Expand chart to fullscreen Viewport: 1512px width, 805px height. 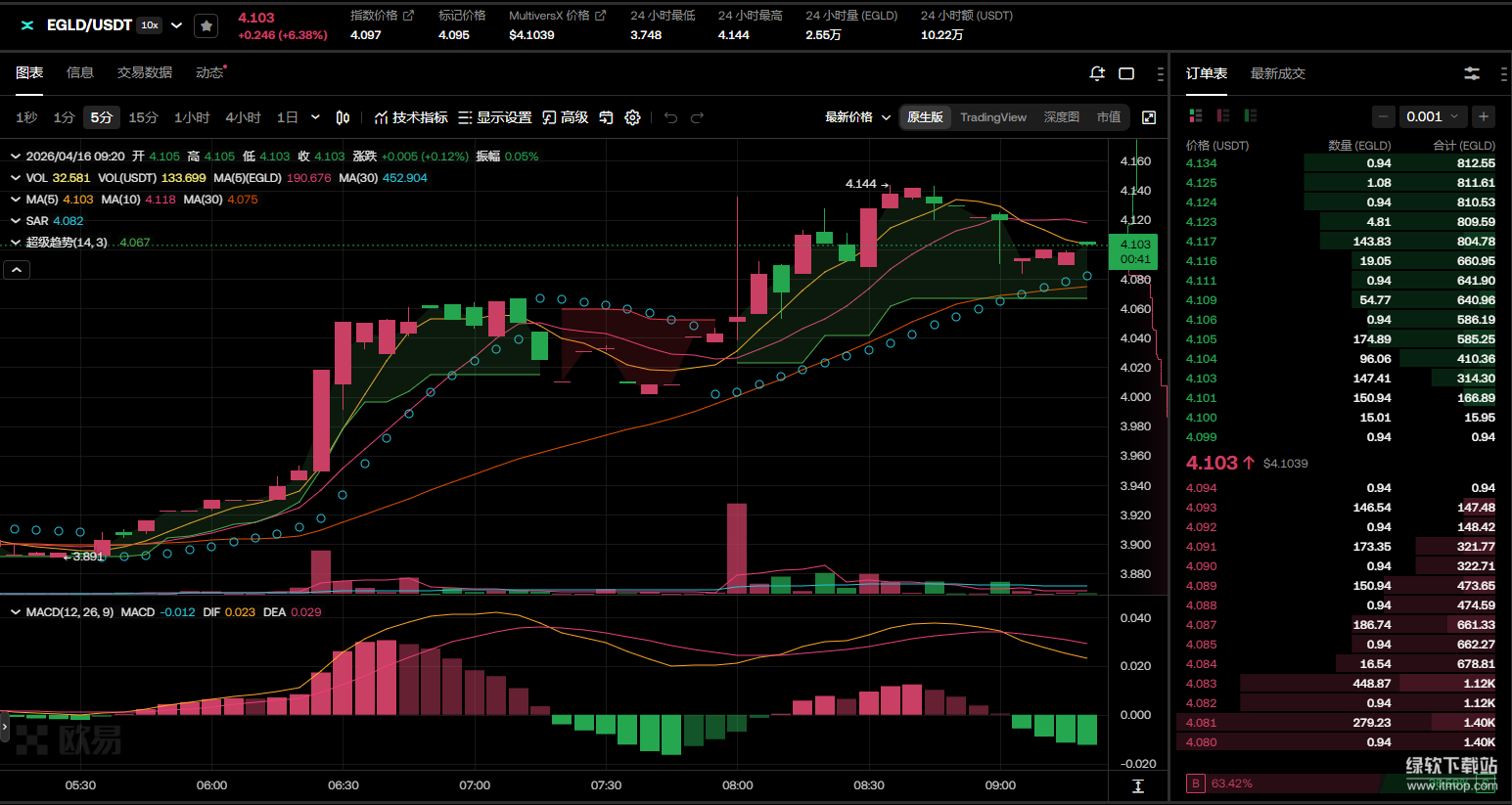(1149, 117)
